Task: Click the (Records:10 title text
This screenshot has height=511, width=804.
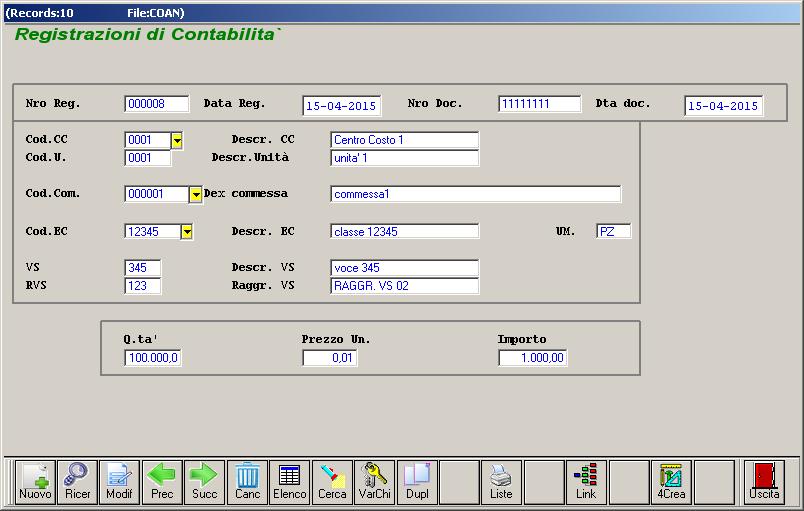Action: [x=39, y=13]
